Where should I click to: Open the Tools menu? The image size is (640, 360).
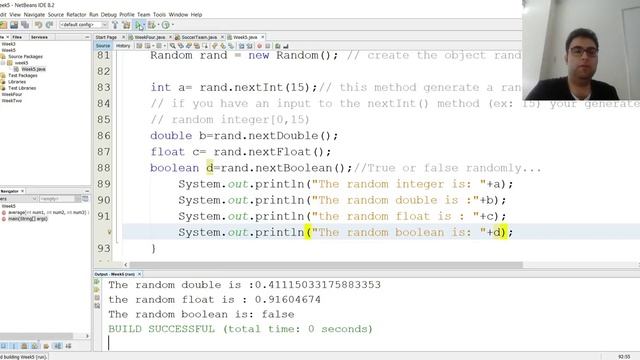pos(159,15)
